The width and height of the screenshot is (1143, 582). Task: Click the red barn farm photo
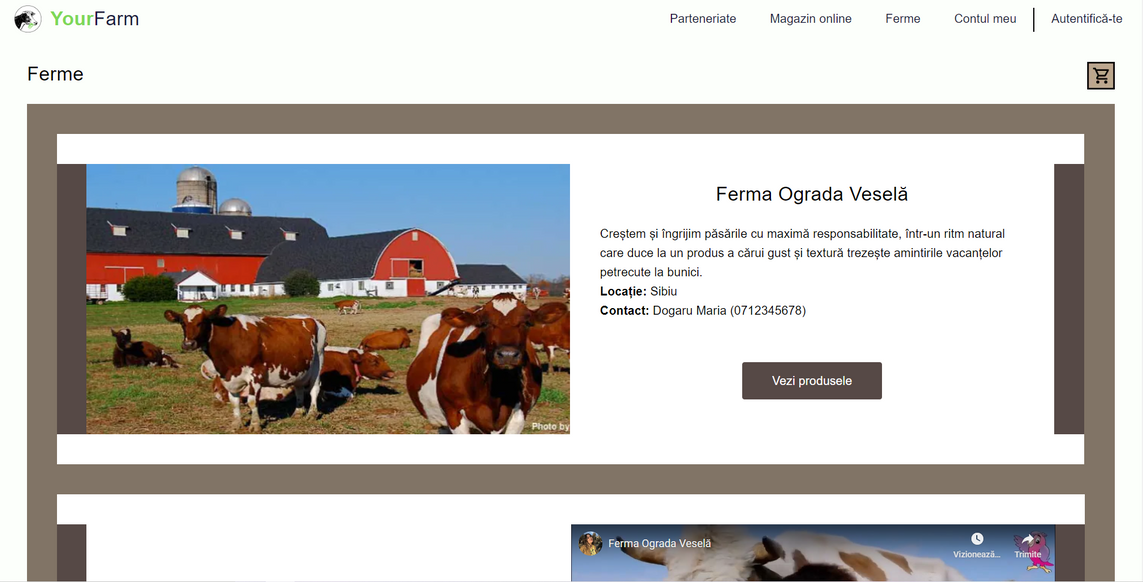click(328, 299)
